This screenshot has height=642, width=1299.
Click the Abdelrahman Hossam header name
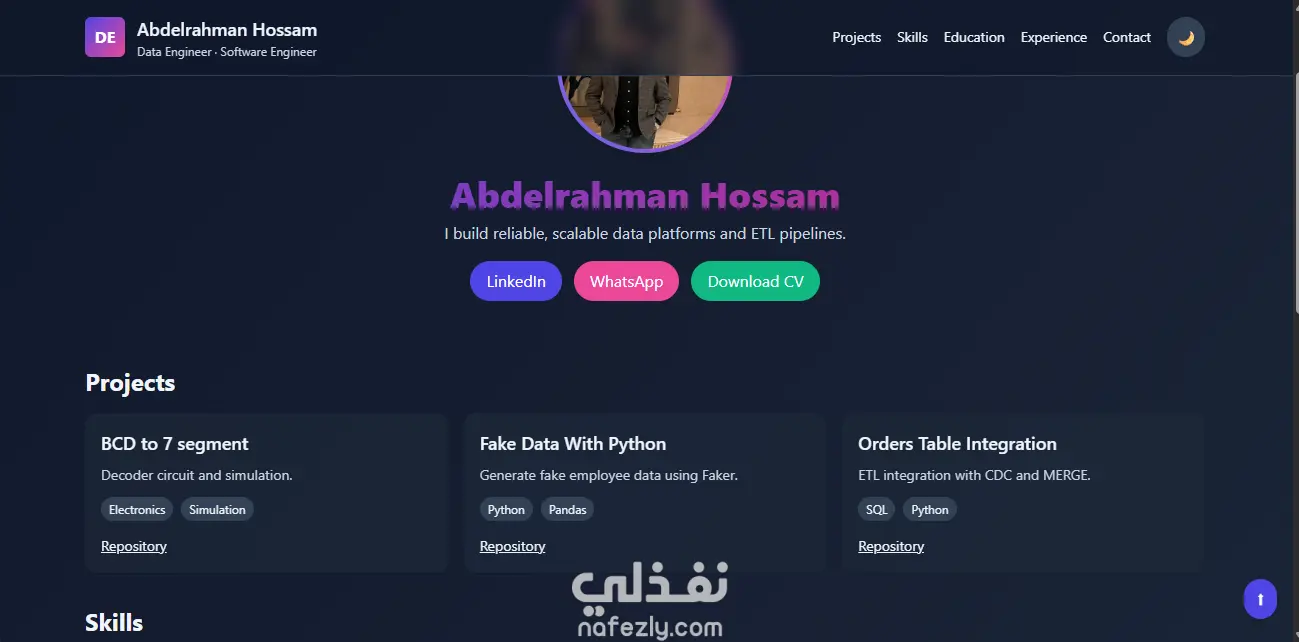(227, 29)
